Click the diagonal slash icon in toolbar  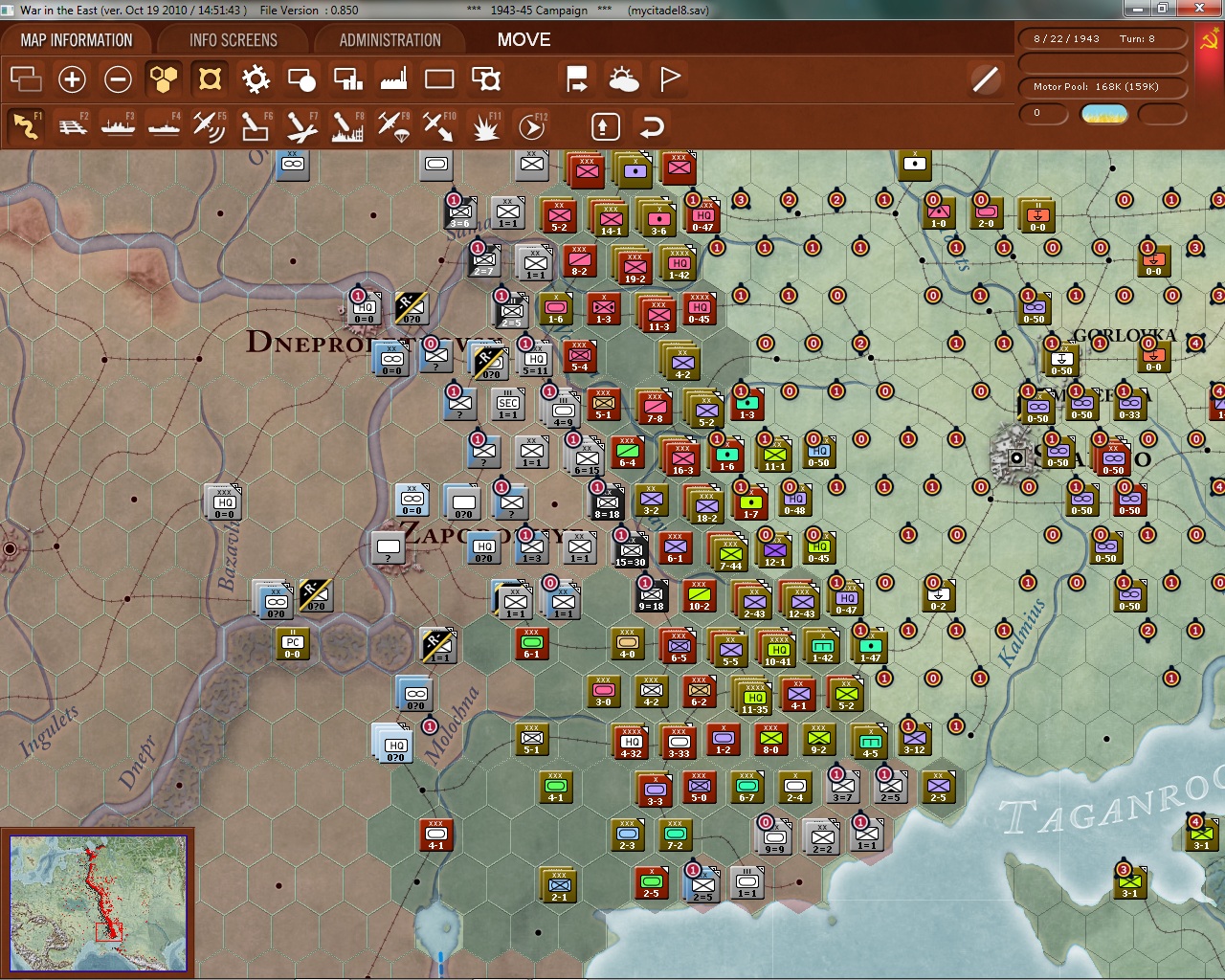985,78
